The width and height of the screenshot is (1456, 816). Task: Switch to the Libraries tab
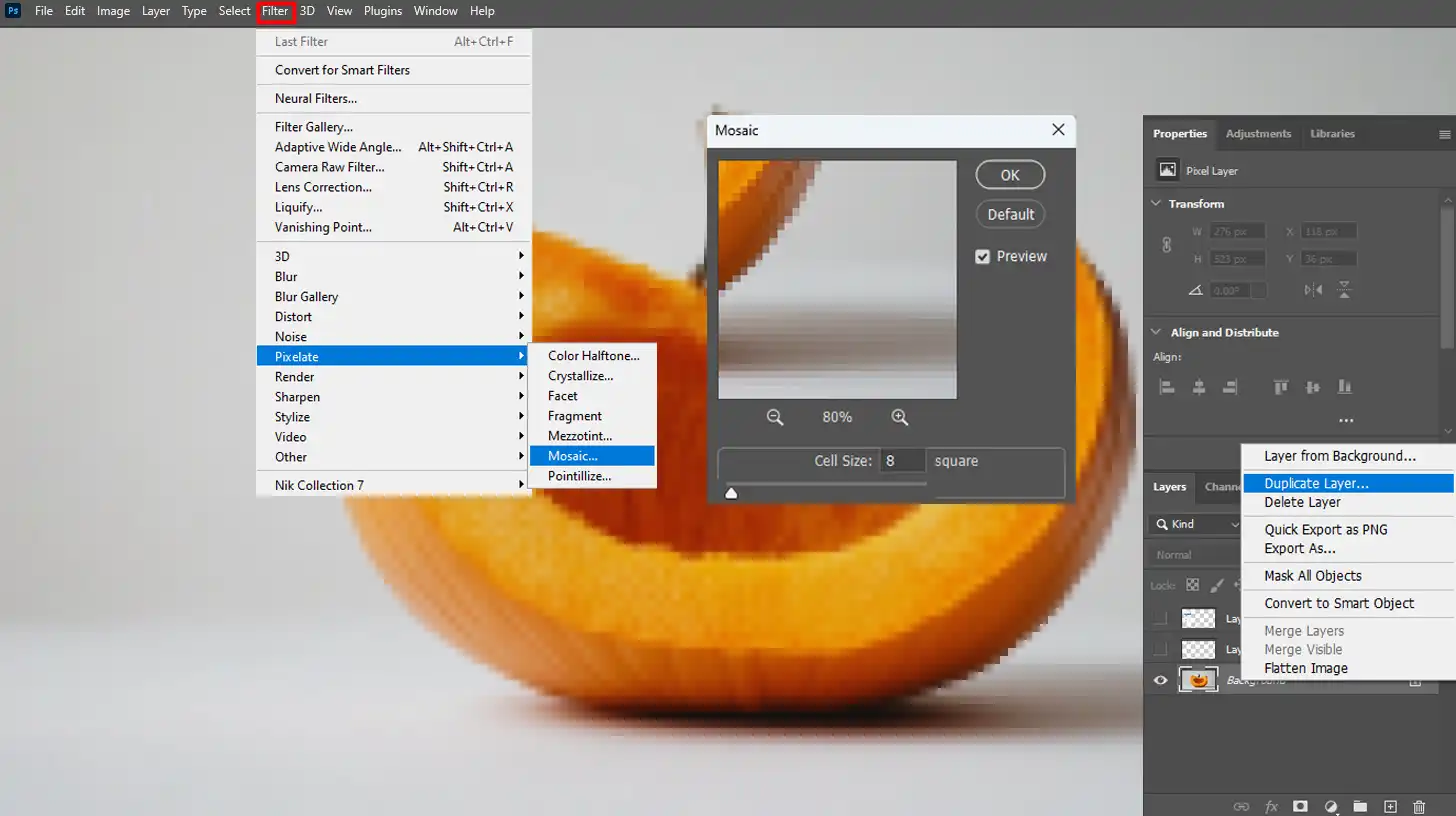[1332, 134]
